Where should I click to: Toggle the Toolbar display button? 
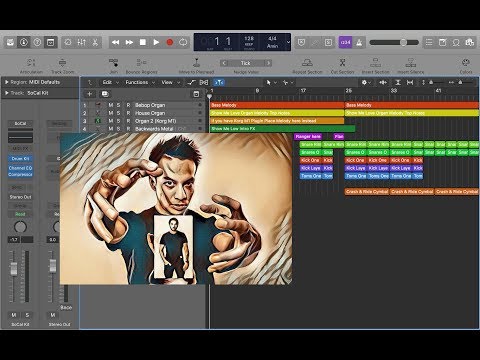pyautogui.click(x=50, y=42)
